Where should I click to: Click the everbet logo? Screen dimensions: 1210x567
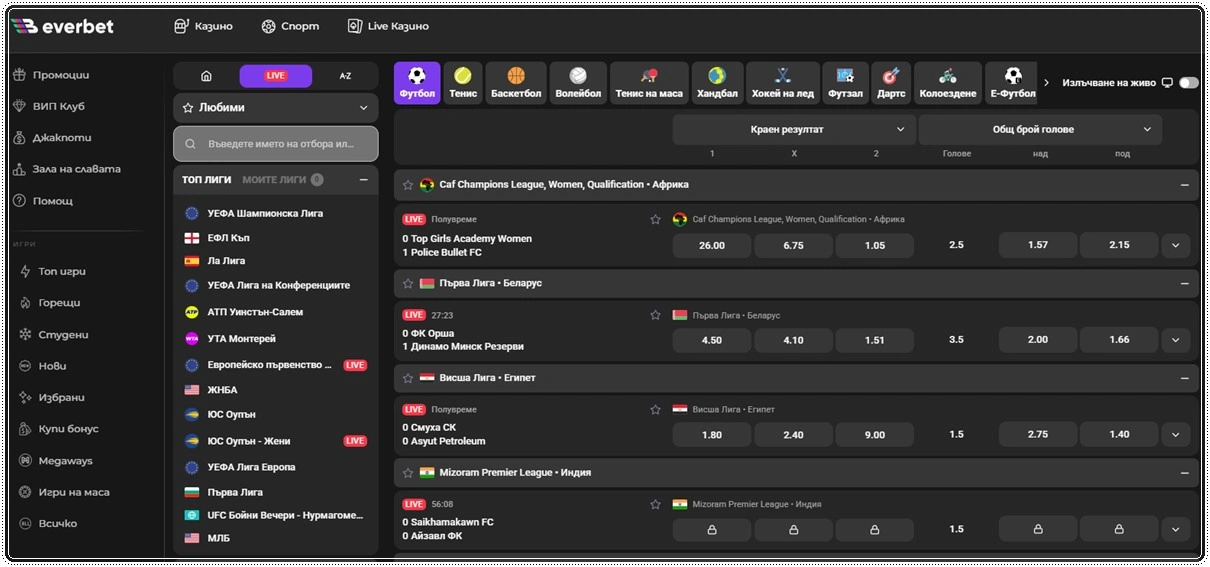click(62, 26)
